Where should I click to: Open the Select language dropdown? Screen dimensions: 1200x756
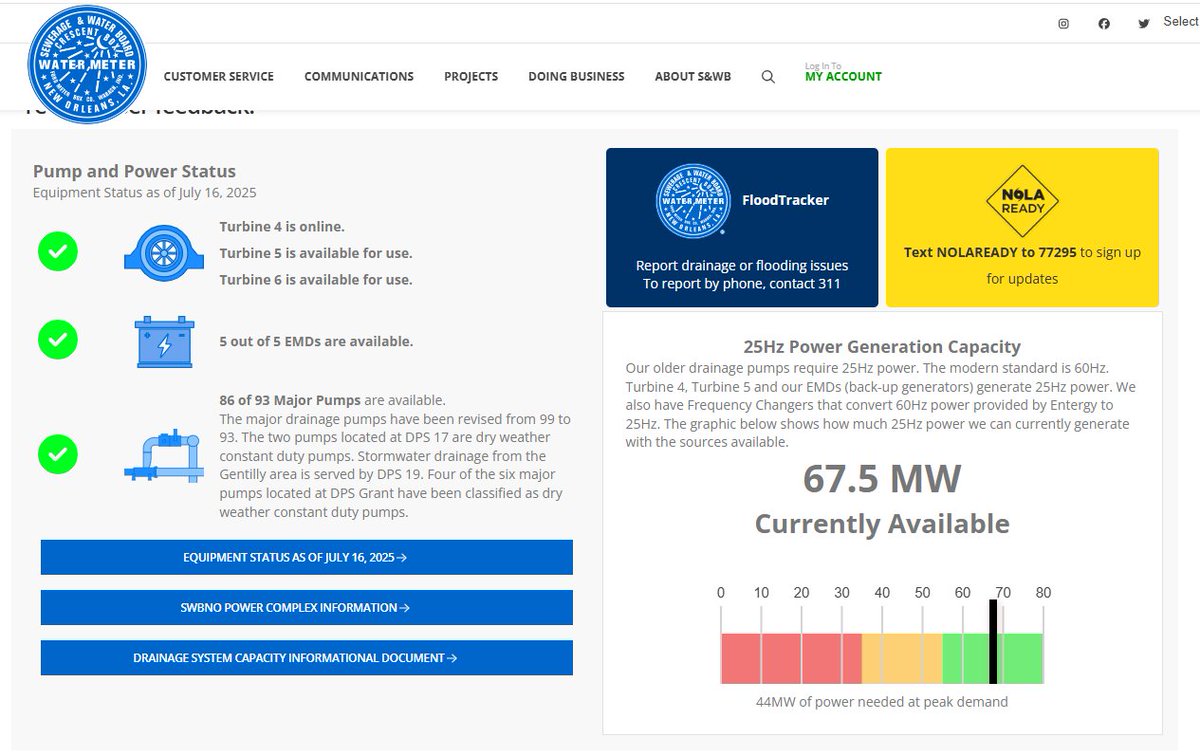[1180, 22]
